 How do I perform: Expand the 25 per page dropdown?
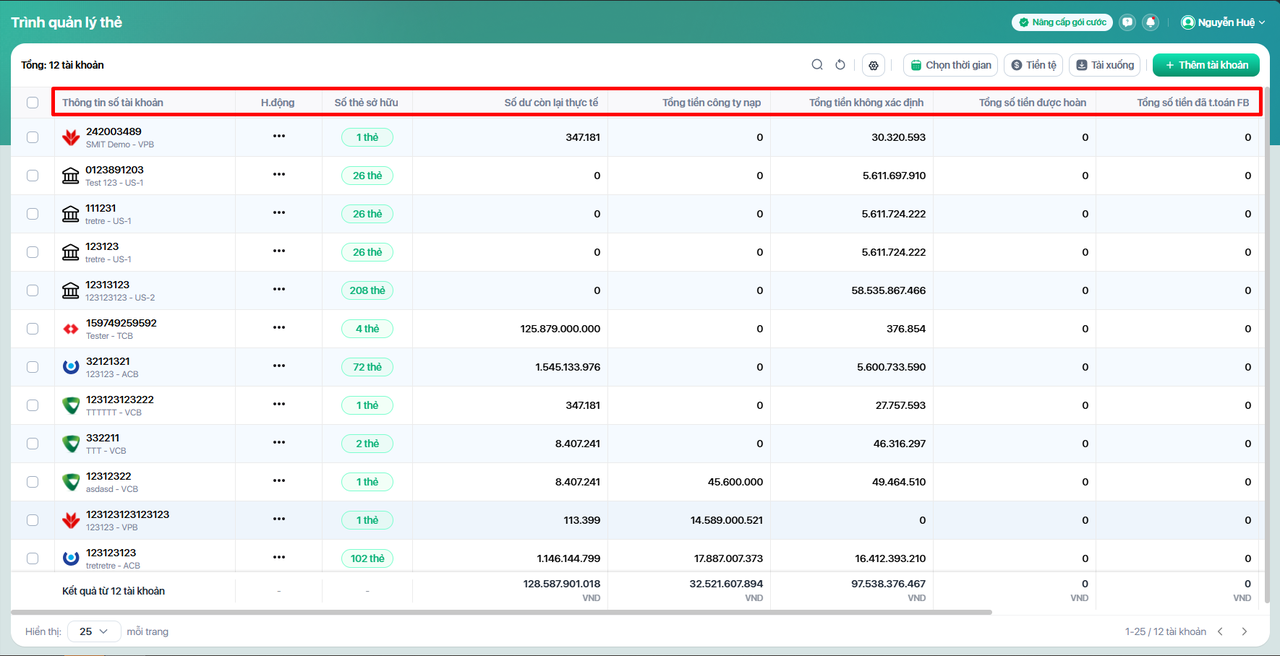pos(94,632)
